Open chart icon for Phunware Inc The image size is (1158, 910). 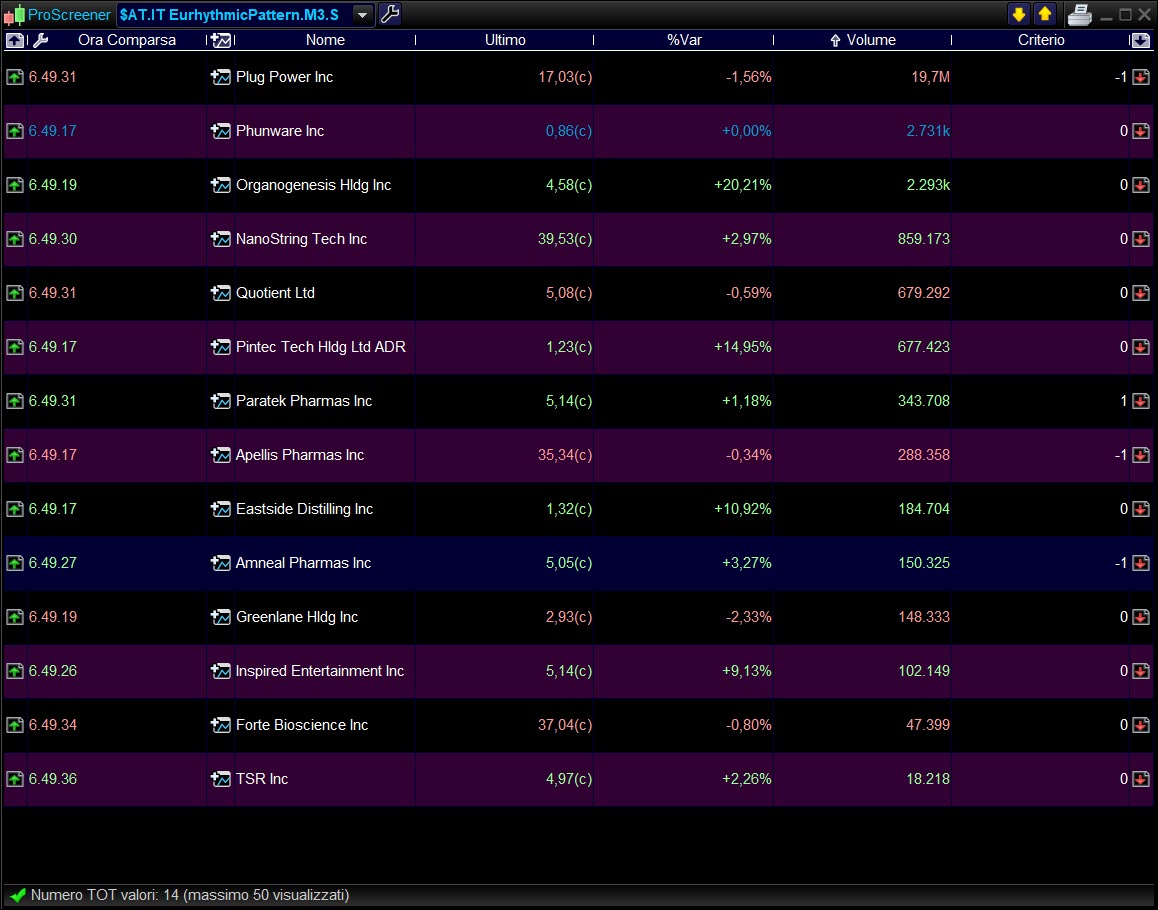coord(220,131)
